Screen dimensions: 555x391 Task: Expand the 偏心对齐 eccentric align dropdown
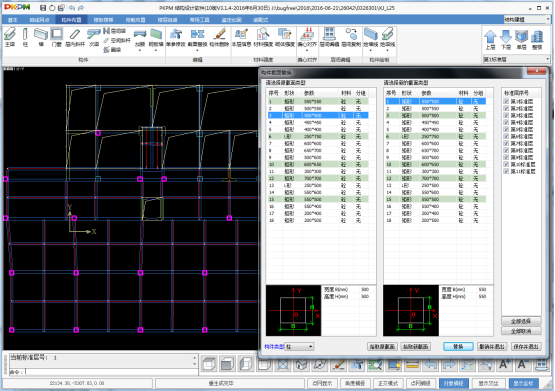307,51
